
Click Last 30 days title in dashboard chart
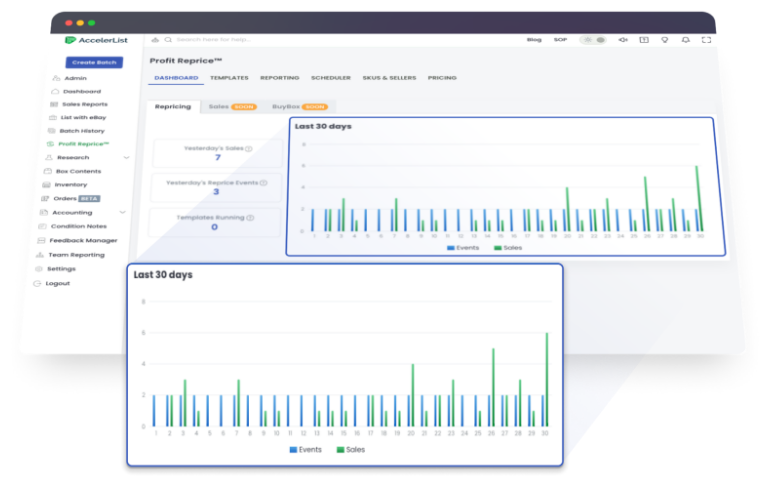pyautogui.click(x=323, y=127)
